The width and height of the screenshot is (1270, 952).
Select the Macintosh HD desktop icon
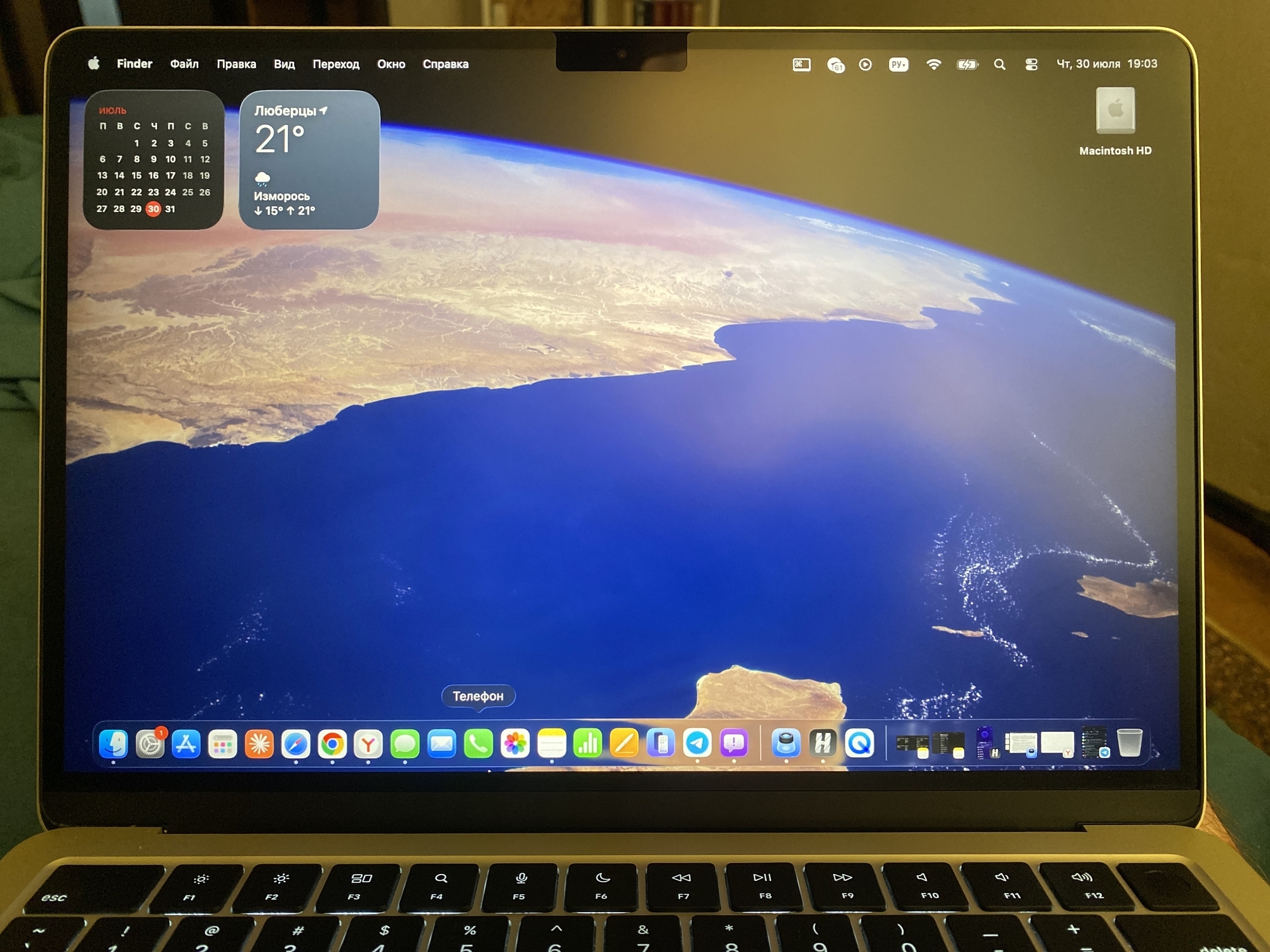(x=1116, y=121)
